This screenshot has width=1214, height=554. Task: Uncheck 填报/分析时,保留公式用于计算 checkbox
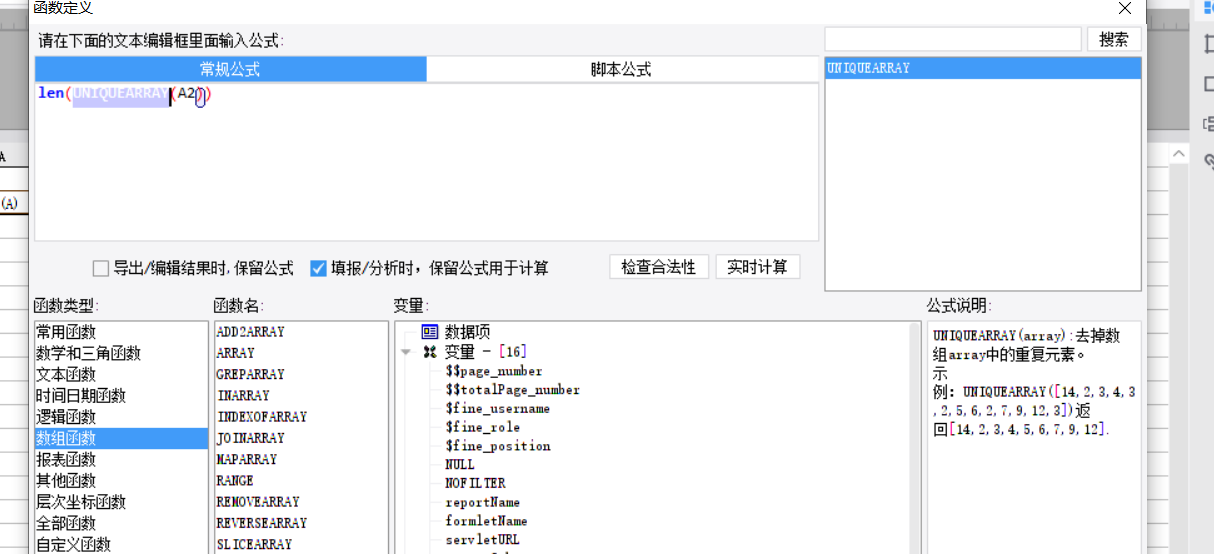pos(318,268)
